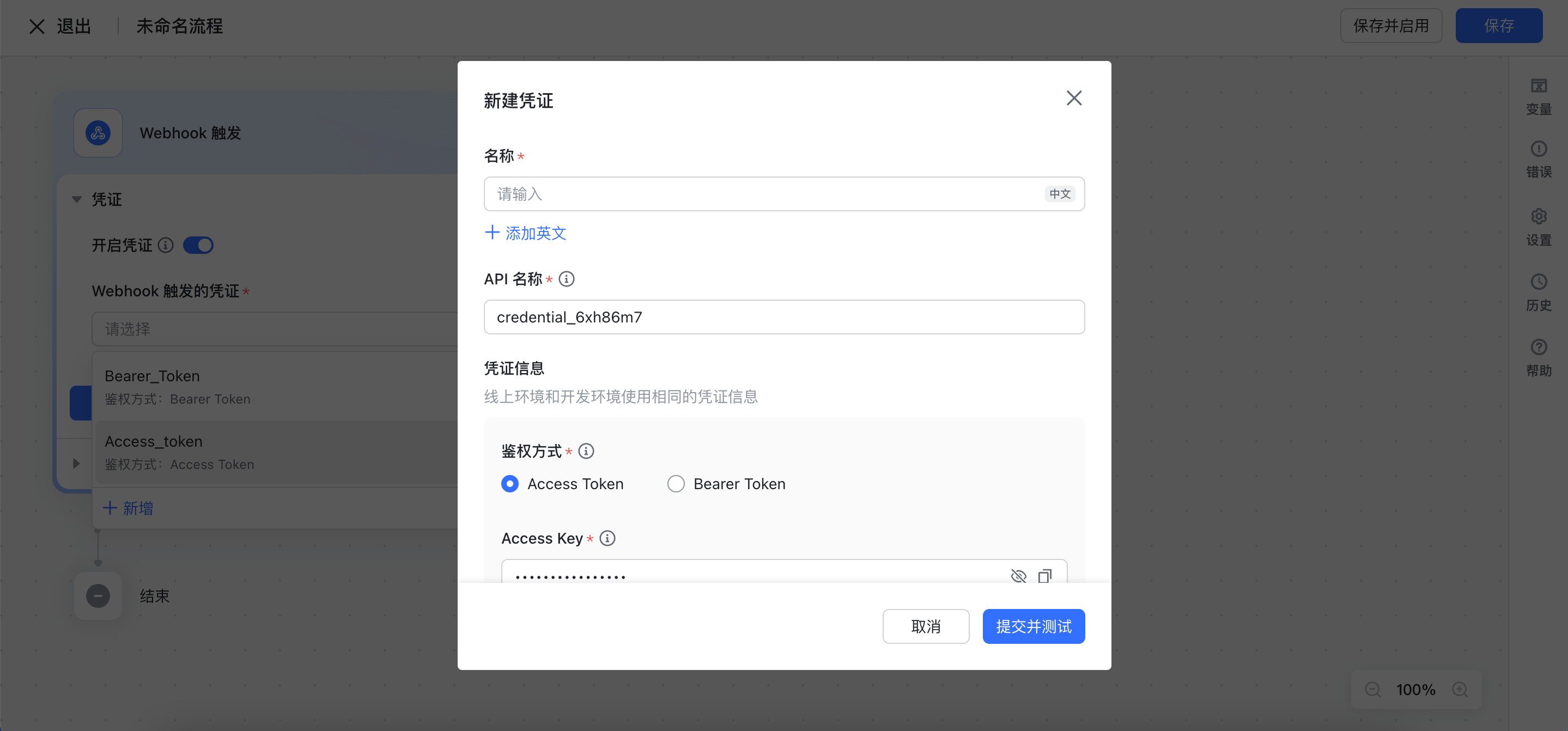Click the 中文 language tag in name field
Viewport: 1568px width, 731px height.
coord(1060,194)
